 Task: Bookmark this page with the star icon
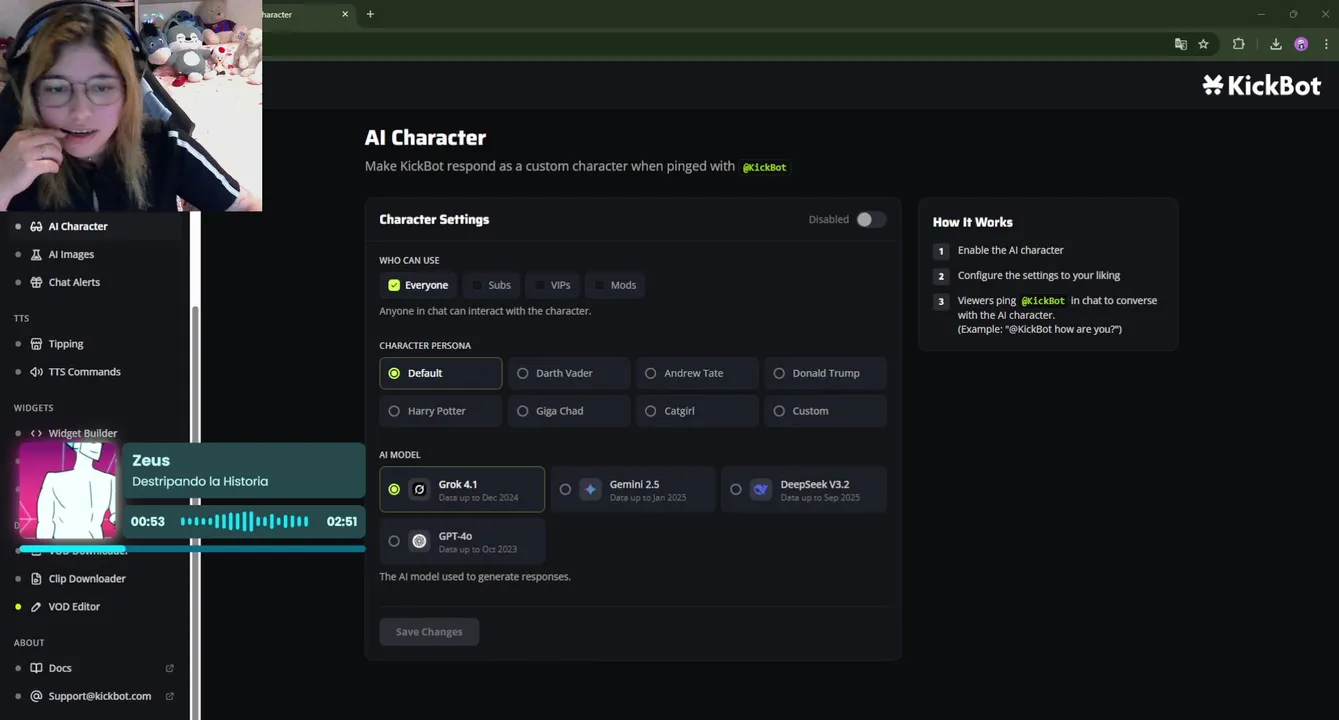click(1204, 44)
